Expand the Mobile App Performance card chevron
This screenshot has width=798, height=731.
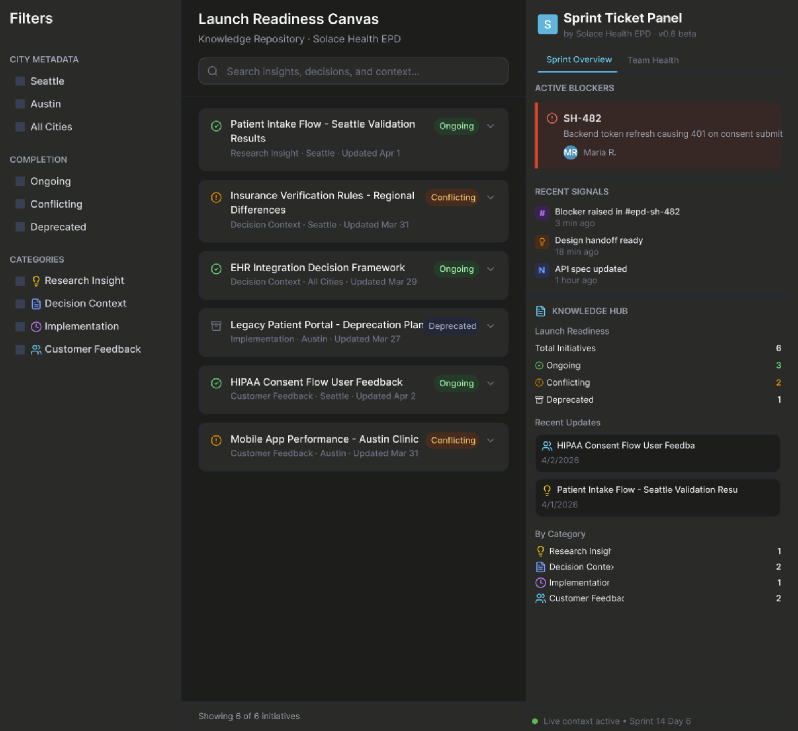(x=491, y=440)
